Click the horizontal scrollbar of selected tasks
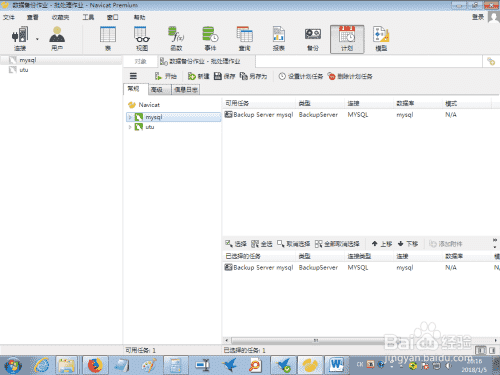Screen dimensions: 500x375 click(360, 340)
